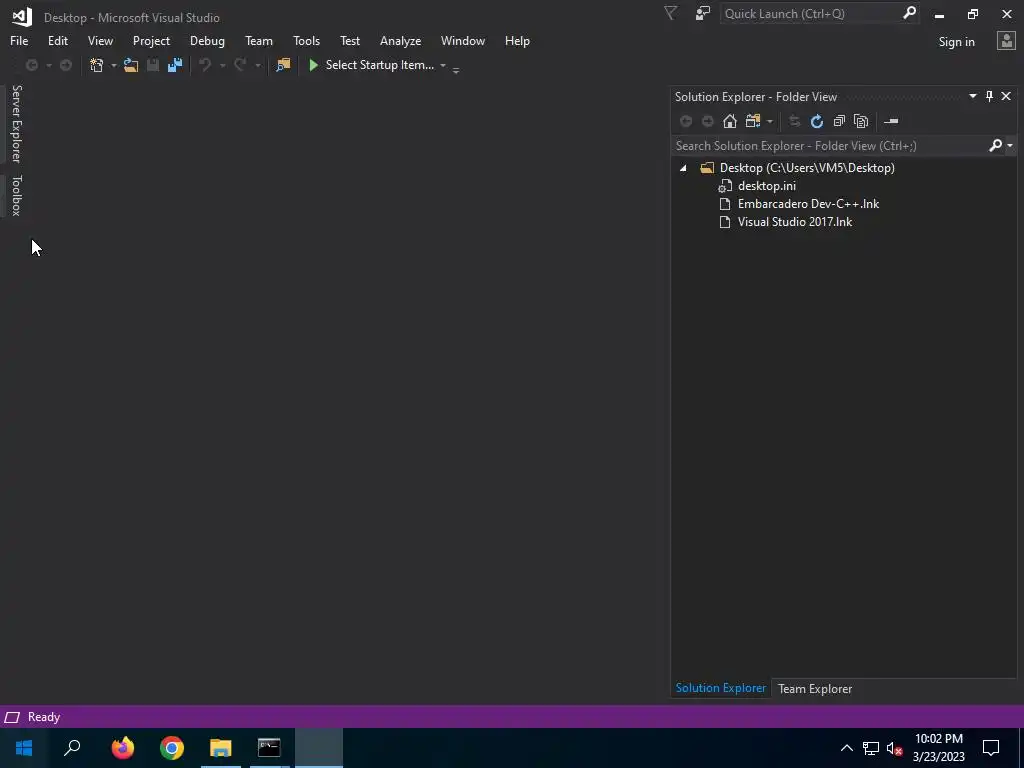The width and height of the screenshot is (1024, 768).
Task: Open the Project menu
Action: pos(152,41)
